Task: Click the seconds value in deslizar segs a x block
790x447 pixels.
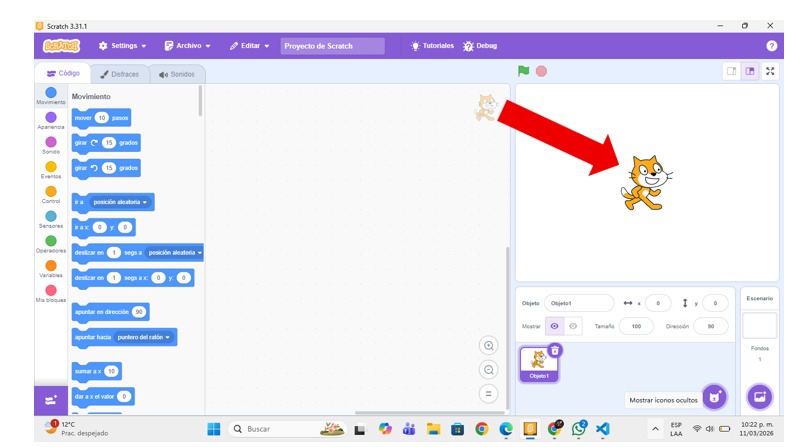Action: pyautogui.click(x=114, y=278)
